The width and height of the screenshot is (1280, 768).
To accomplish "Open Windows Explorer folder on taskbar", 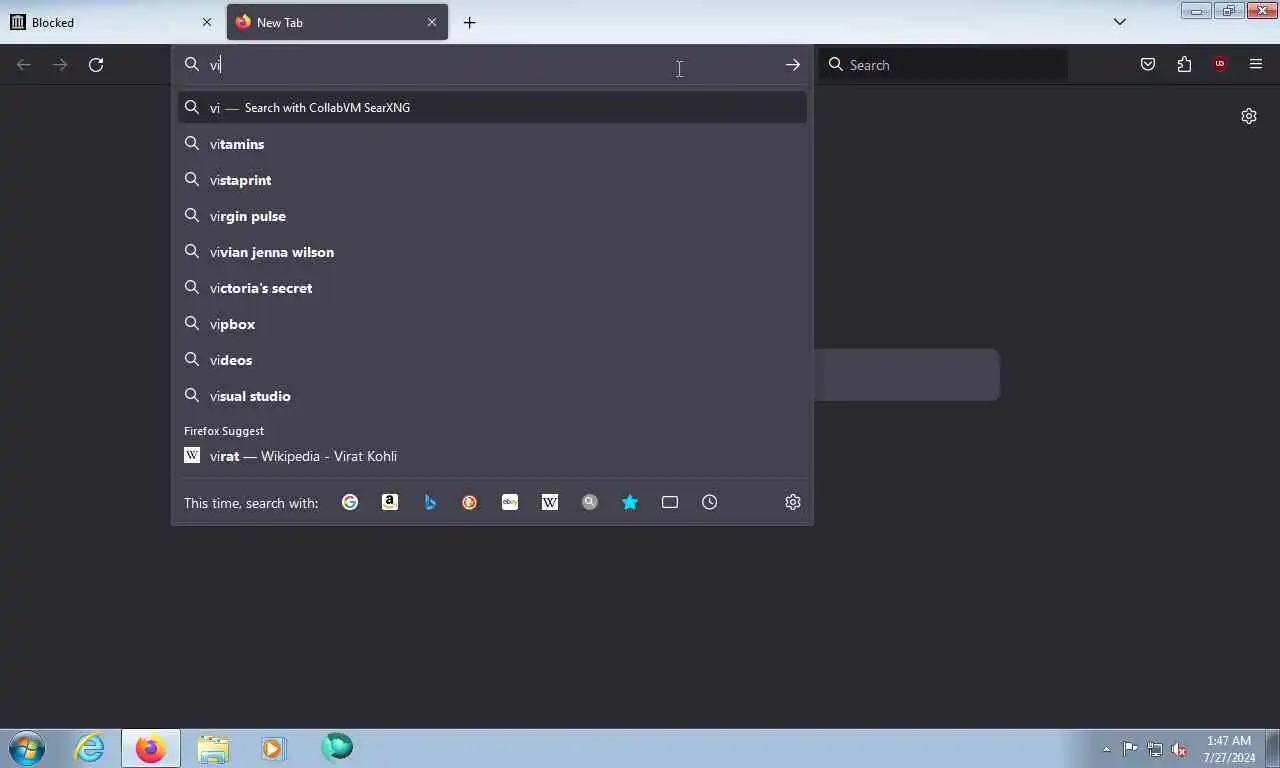I will [x=213, y=748].
